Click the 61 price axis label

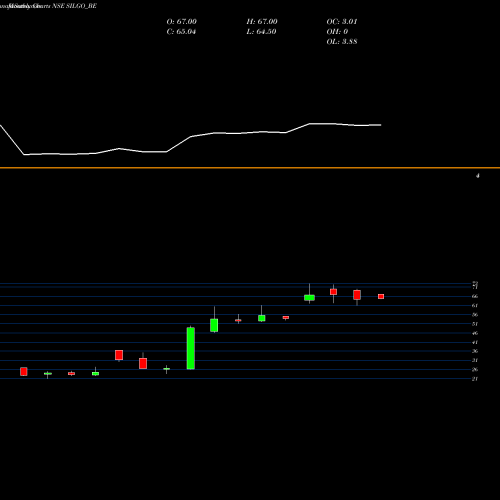pos(475,305)
